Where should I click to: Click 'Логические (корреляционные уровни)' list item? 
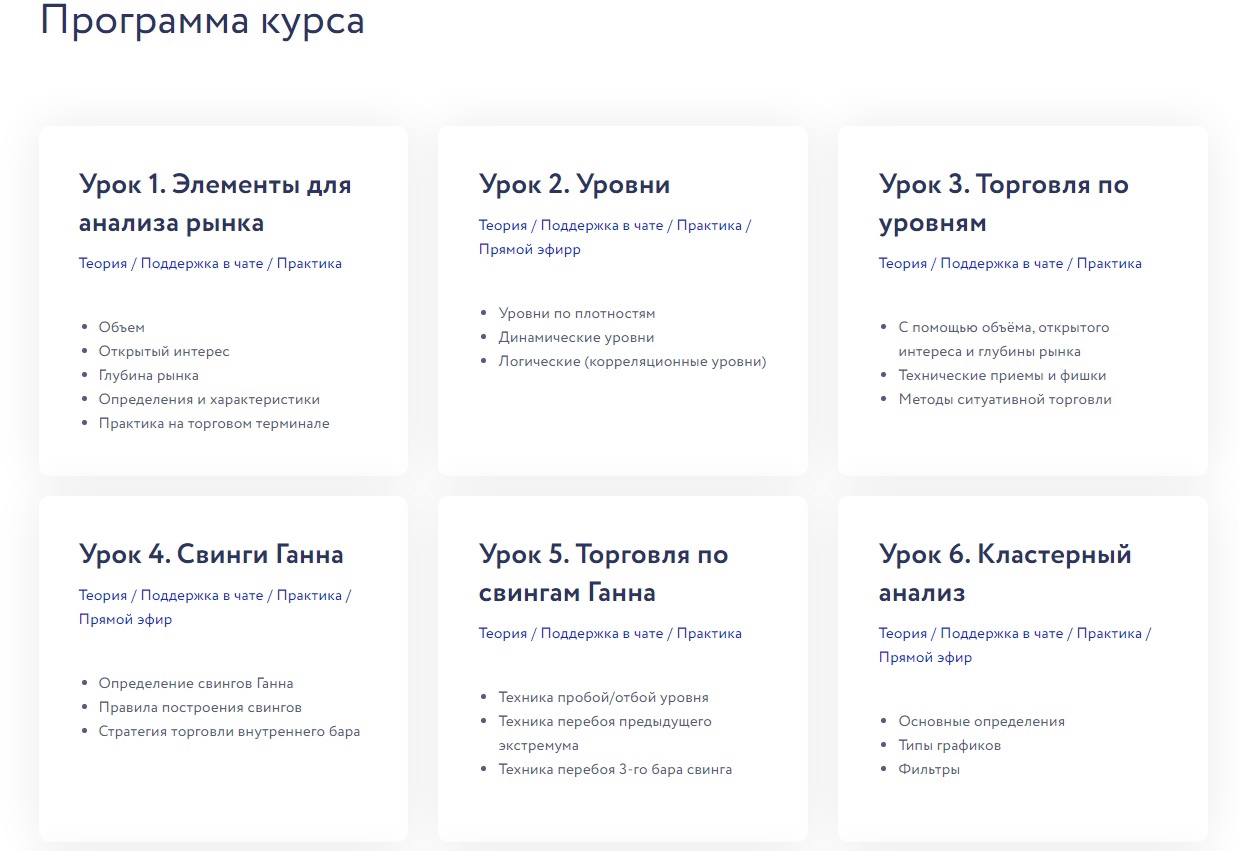point(632,361)
